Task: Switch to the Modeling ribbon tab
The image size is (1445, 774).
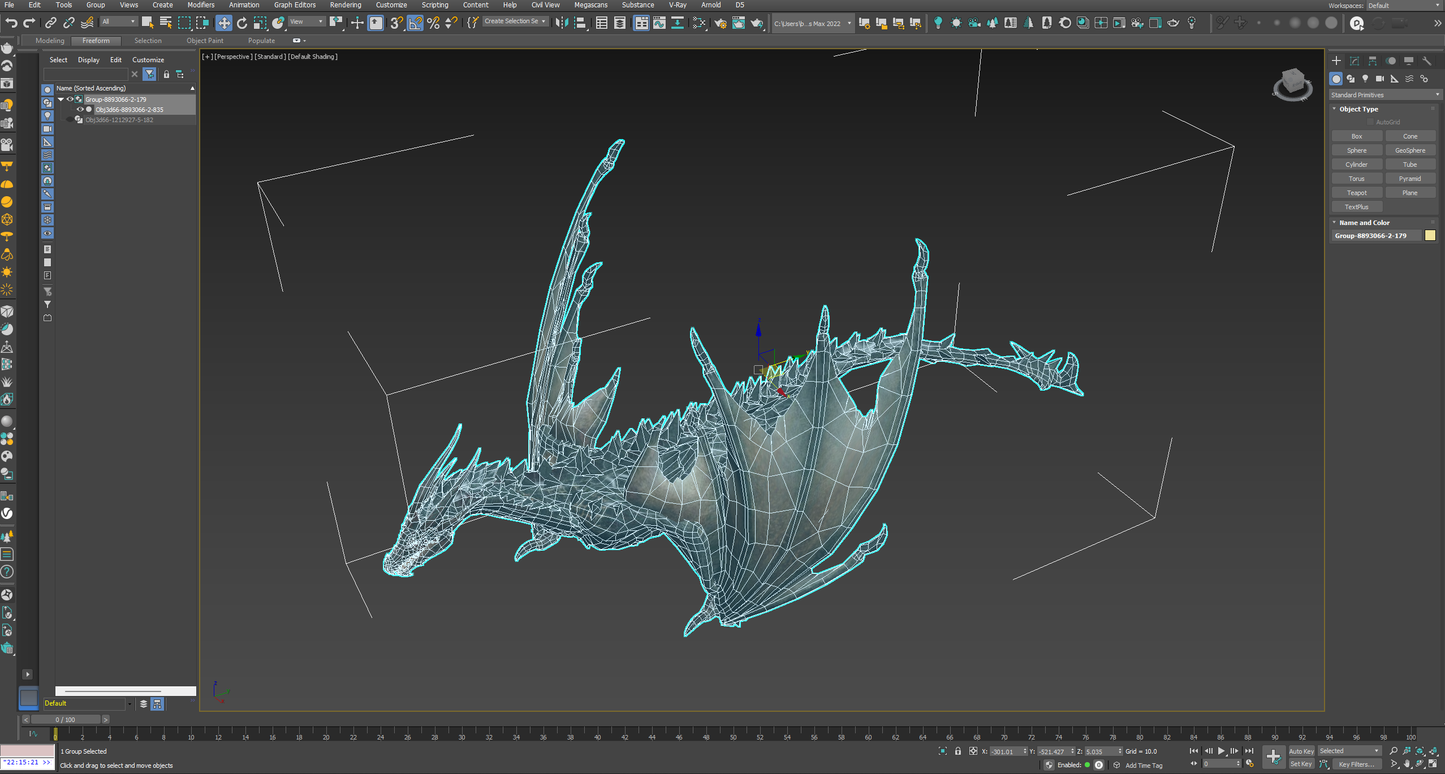Action: pos(50,41)
